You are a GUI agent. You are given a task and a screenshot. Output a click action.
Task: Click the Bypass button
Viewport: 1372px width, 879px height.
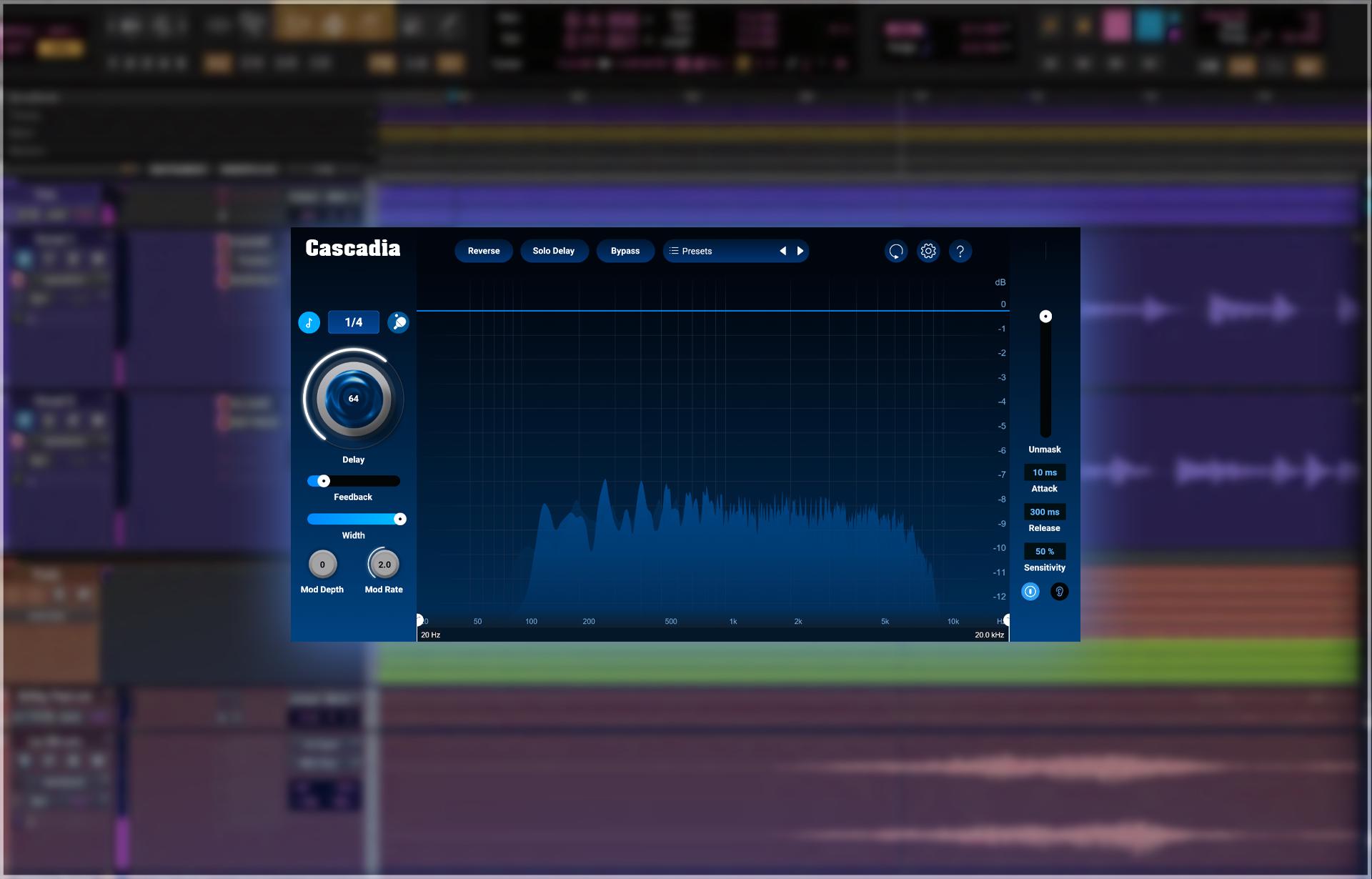coord(625,251)
